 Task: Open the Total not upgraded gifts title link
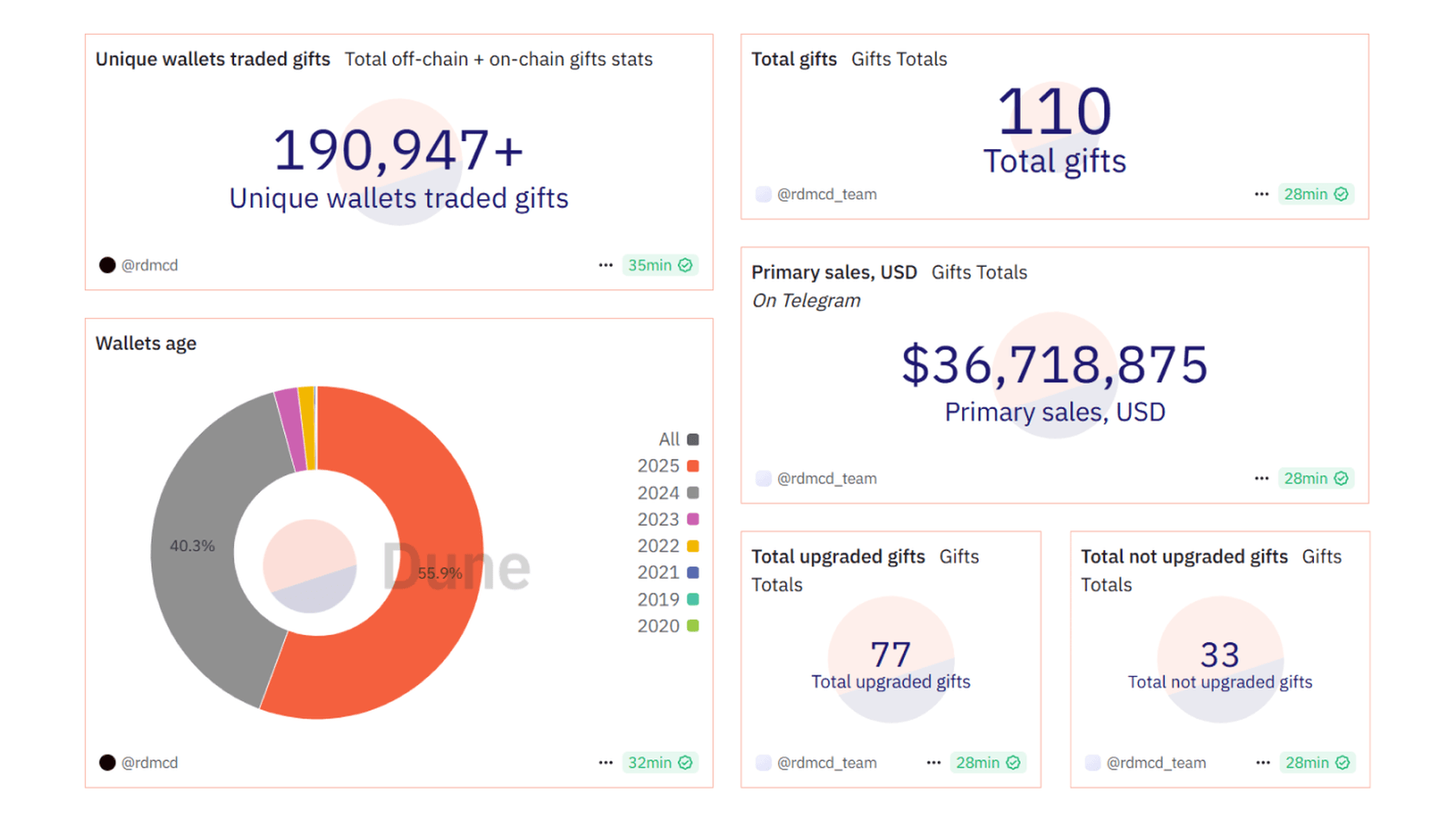pos(1184,556)
